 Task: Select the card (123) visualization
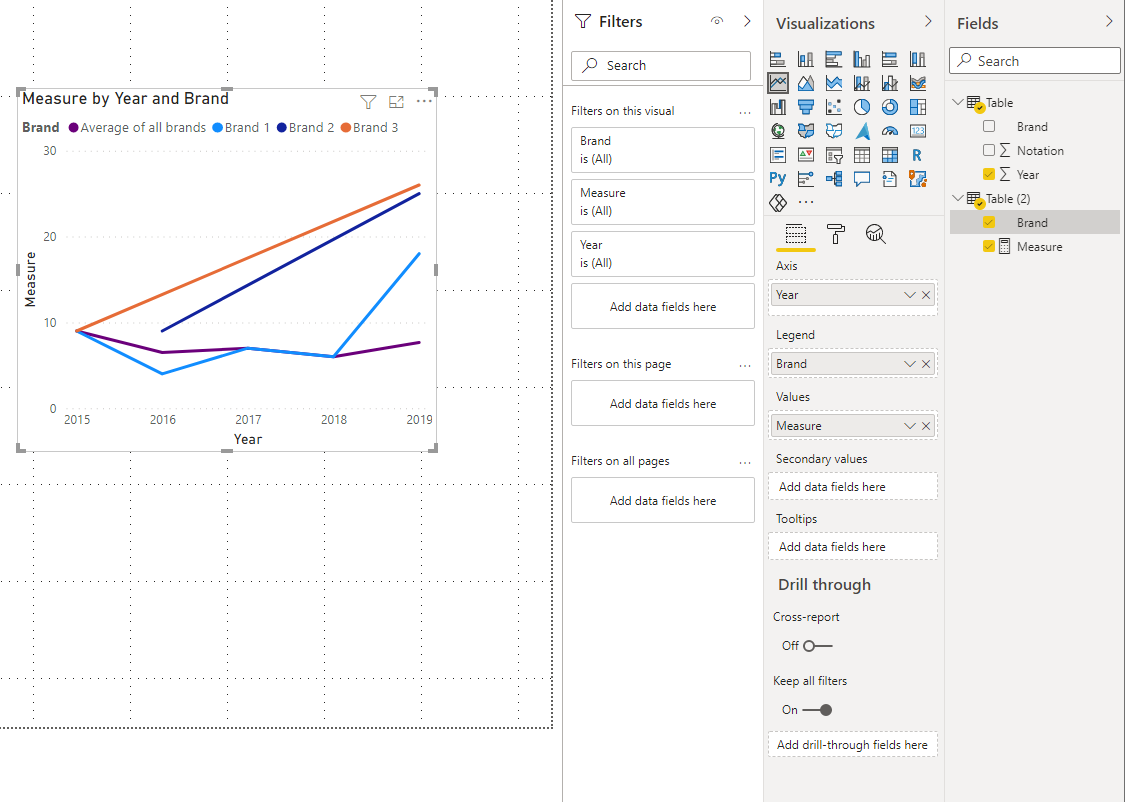coord(918,131)
